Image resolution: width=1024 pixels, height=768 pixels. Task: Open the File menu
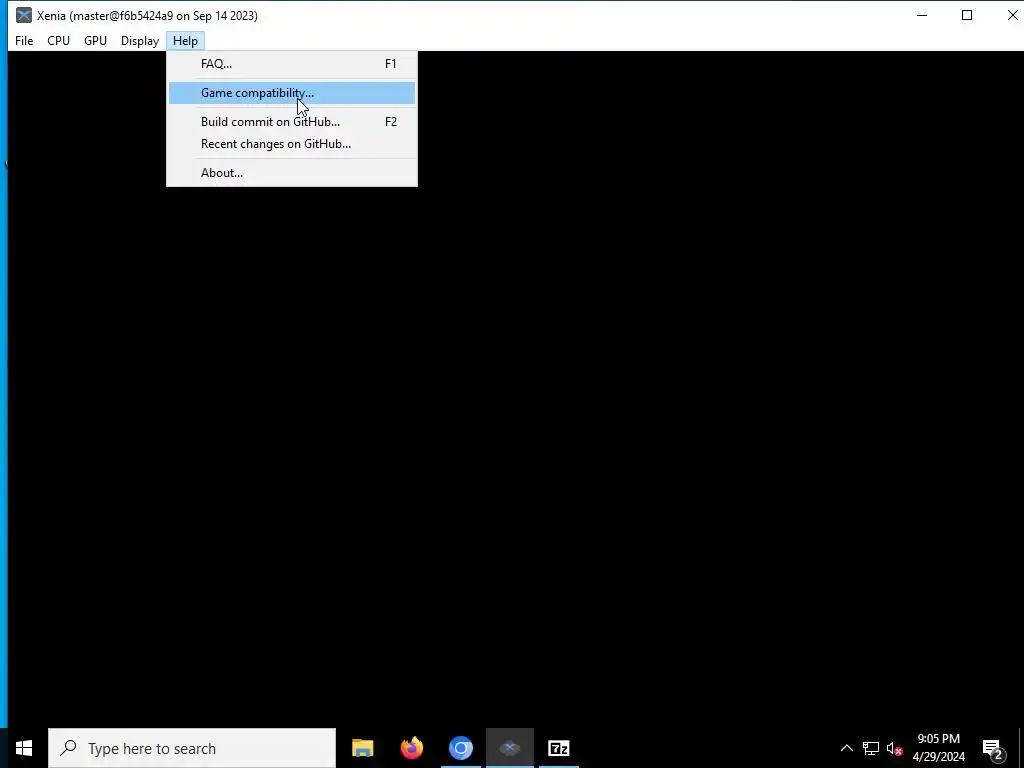(24, 40)
